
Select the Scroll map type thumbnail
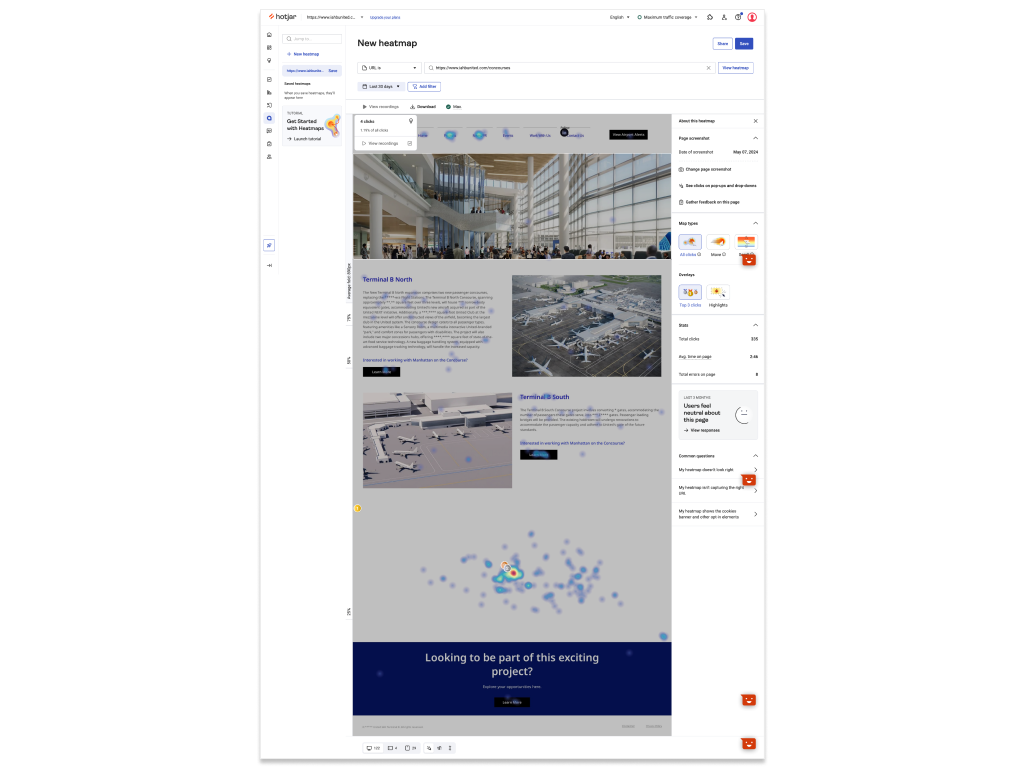pos(746,242)
